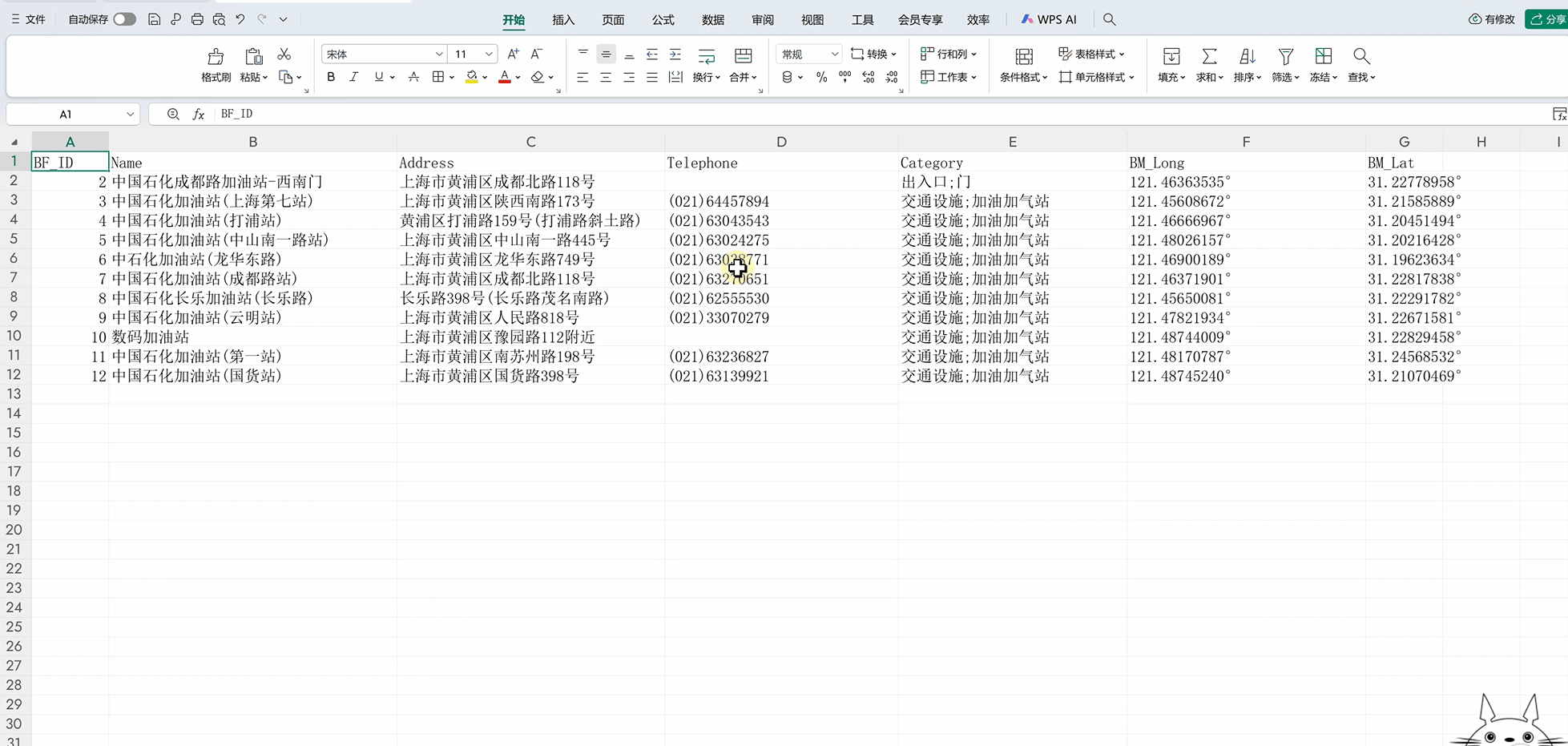Screen dimensions: 1568x746
Task: Click the Redo arrow icon
Action: (x=262, y=19)
